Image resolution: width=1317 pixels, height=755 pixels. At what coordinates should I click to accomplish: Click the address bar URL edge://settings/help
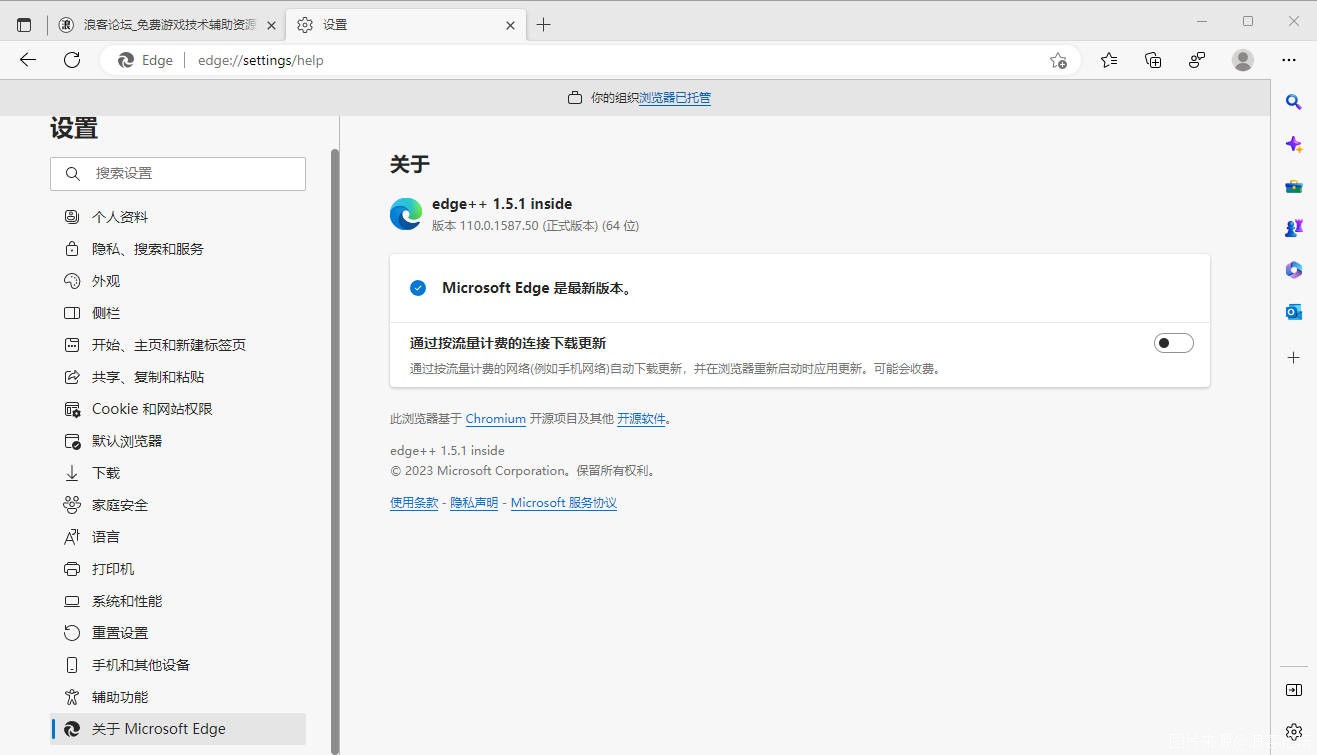click(261, 60)
